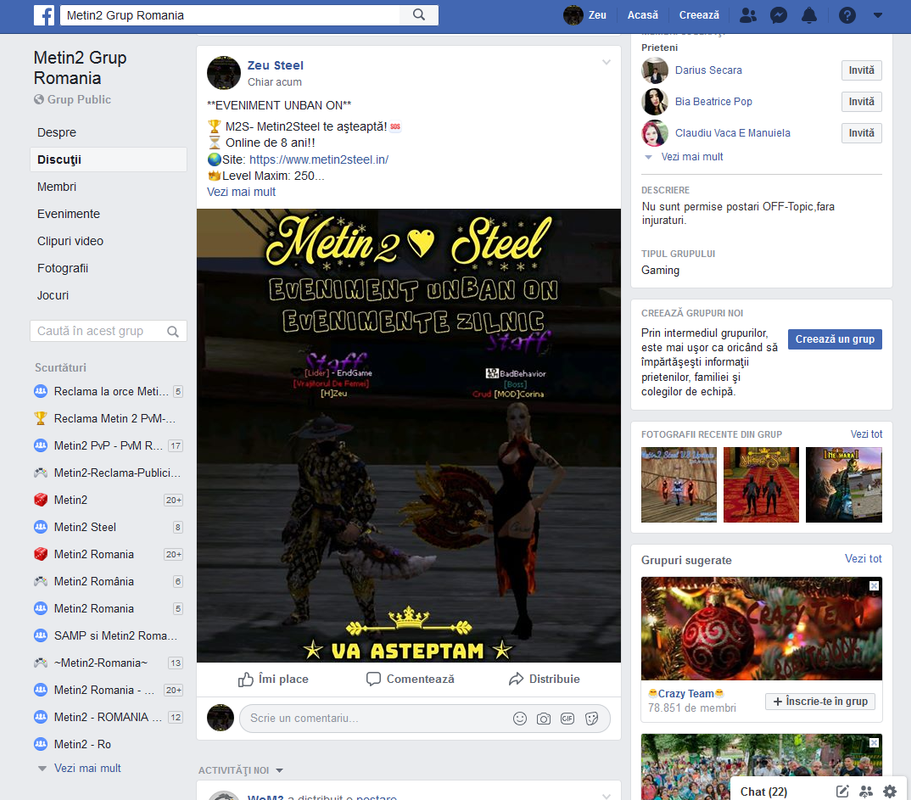The image size is (911, 800).
Task: Invite Bia Beatrice Pop with Invită
Action: (862, 102)
